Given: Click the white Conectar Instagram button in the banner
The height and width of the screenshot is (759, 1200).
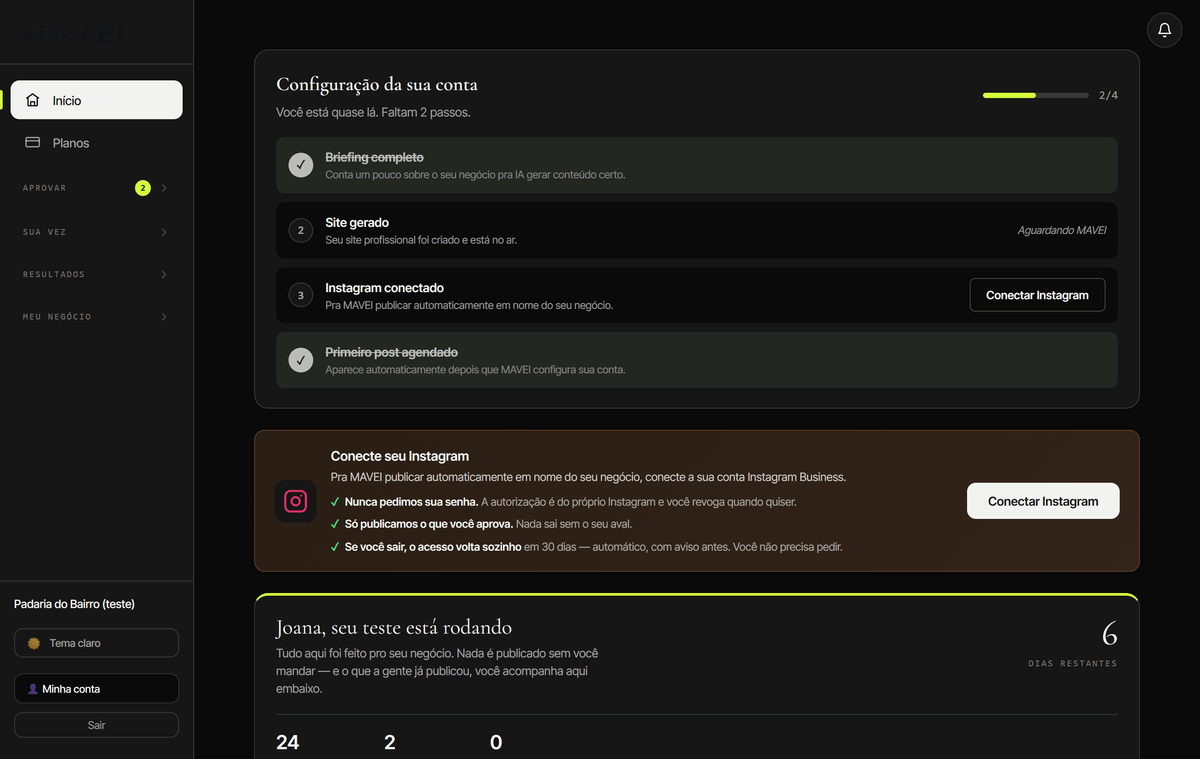Looking at the screenshot, I should click(1043, 501).
